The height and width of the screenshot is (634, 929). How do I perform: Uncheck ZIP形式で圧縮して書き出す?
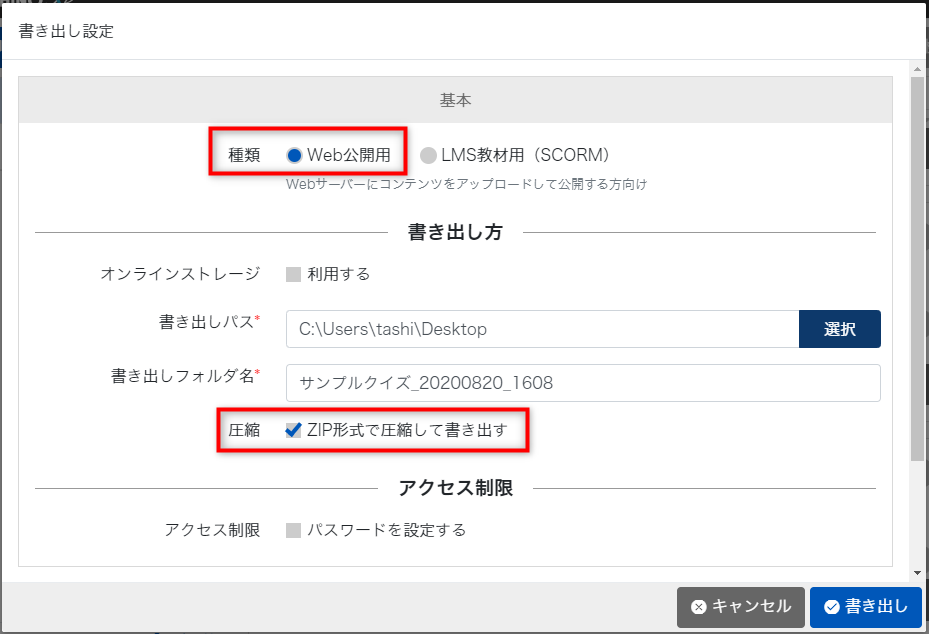pyautogui.click(x=294, y=430)
